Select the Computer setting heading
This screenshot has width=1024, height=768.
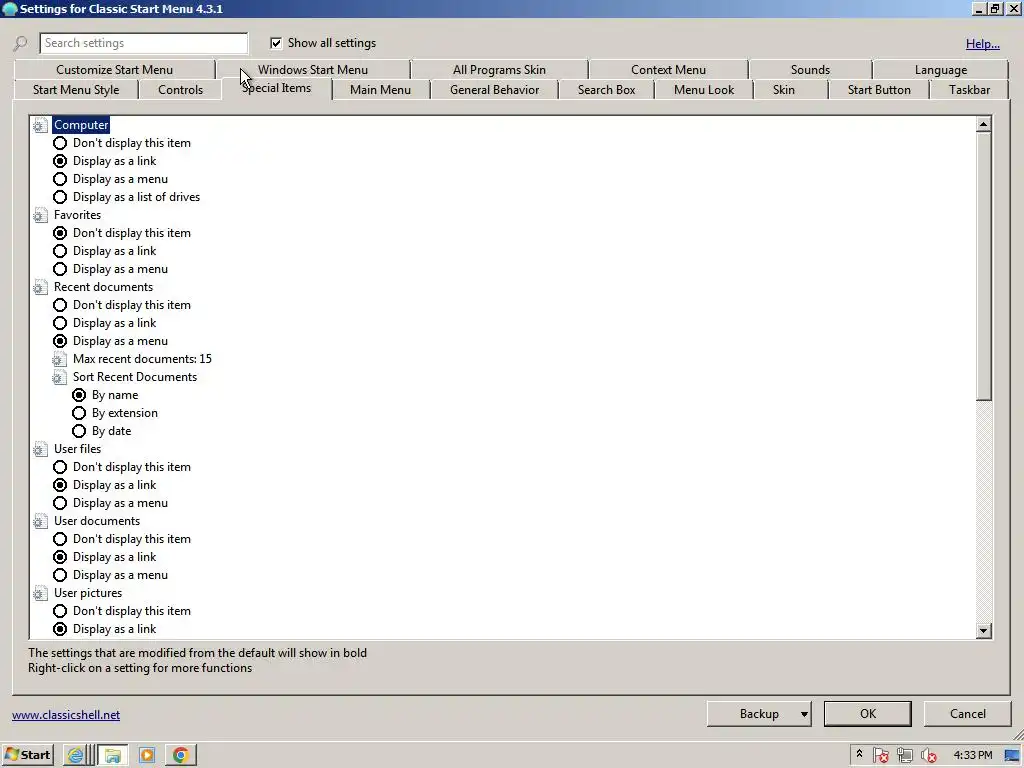pos(81,125)
